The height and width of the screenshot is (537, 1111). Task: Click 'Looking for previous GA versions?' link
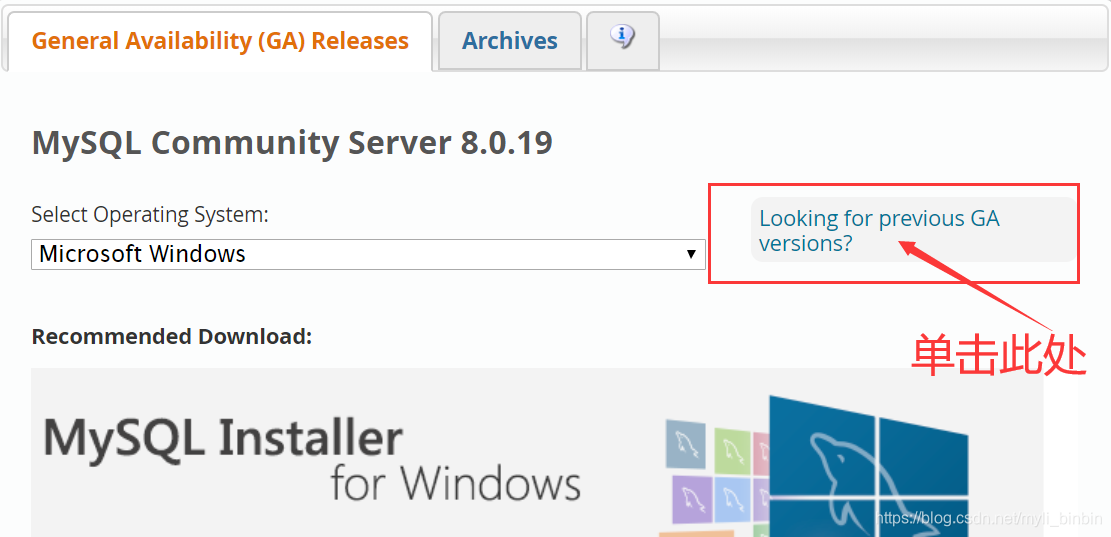[x=879, y=230]
